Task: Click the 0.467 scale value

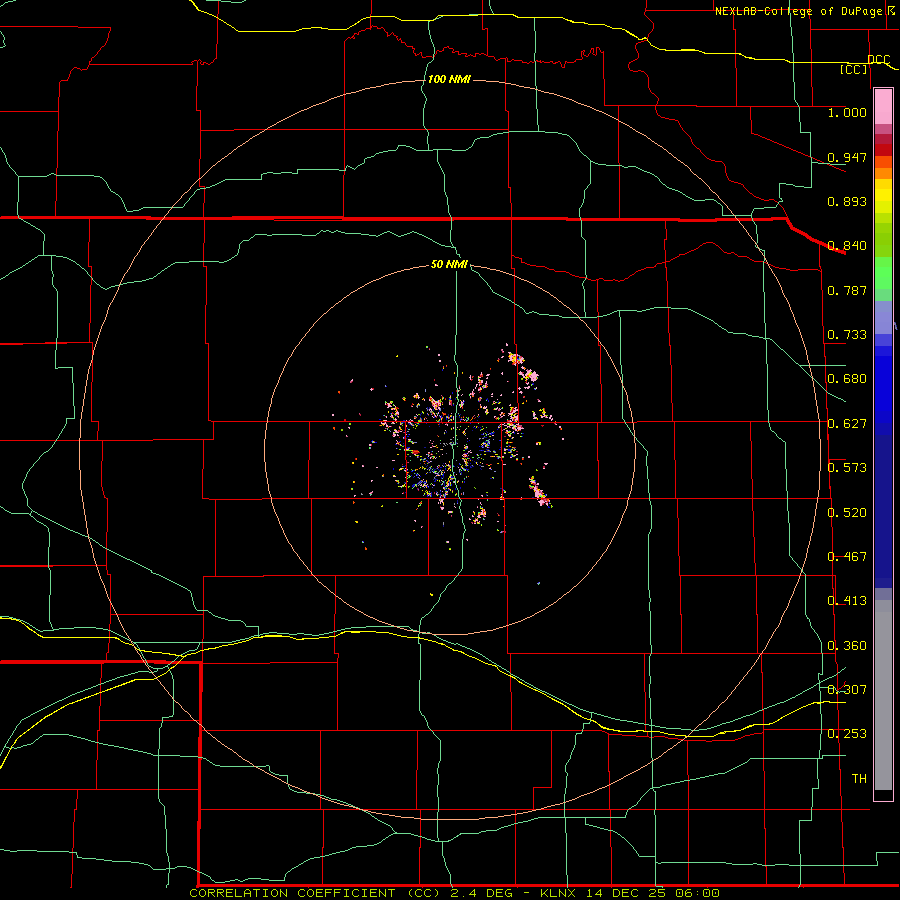Action: tap(847, 557)
